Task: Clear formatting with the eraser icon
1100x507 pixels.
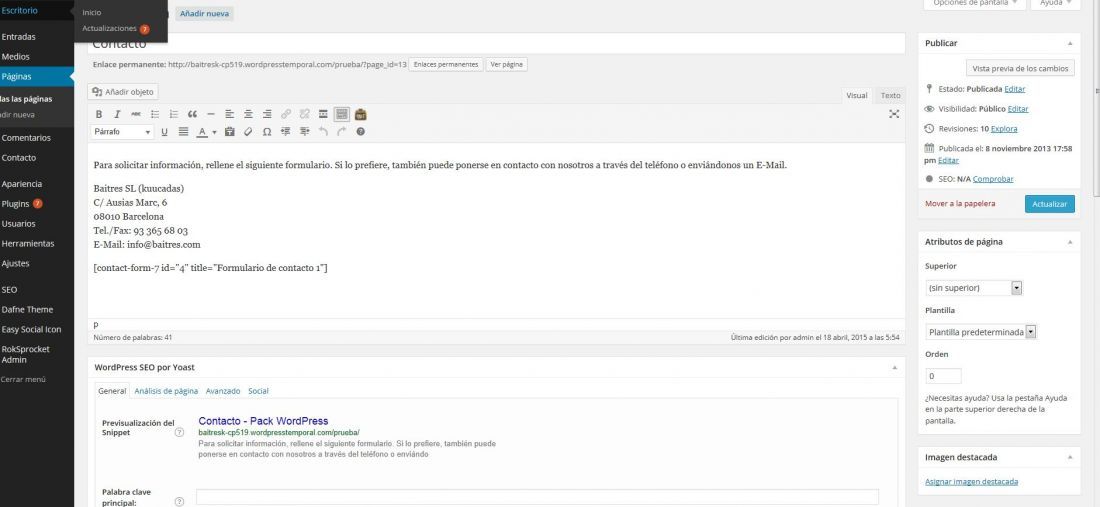Action: pyautogui.click(x=248, y=132)
